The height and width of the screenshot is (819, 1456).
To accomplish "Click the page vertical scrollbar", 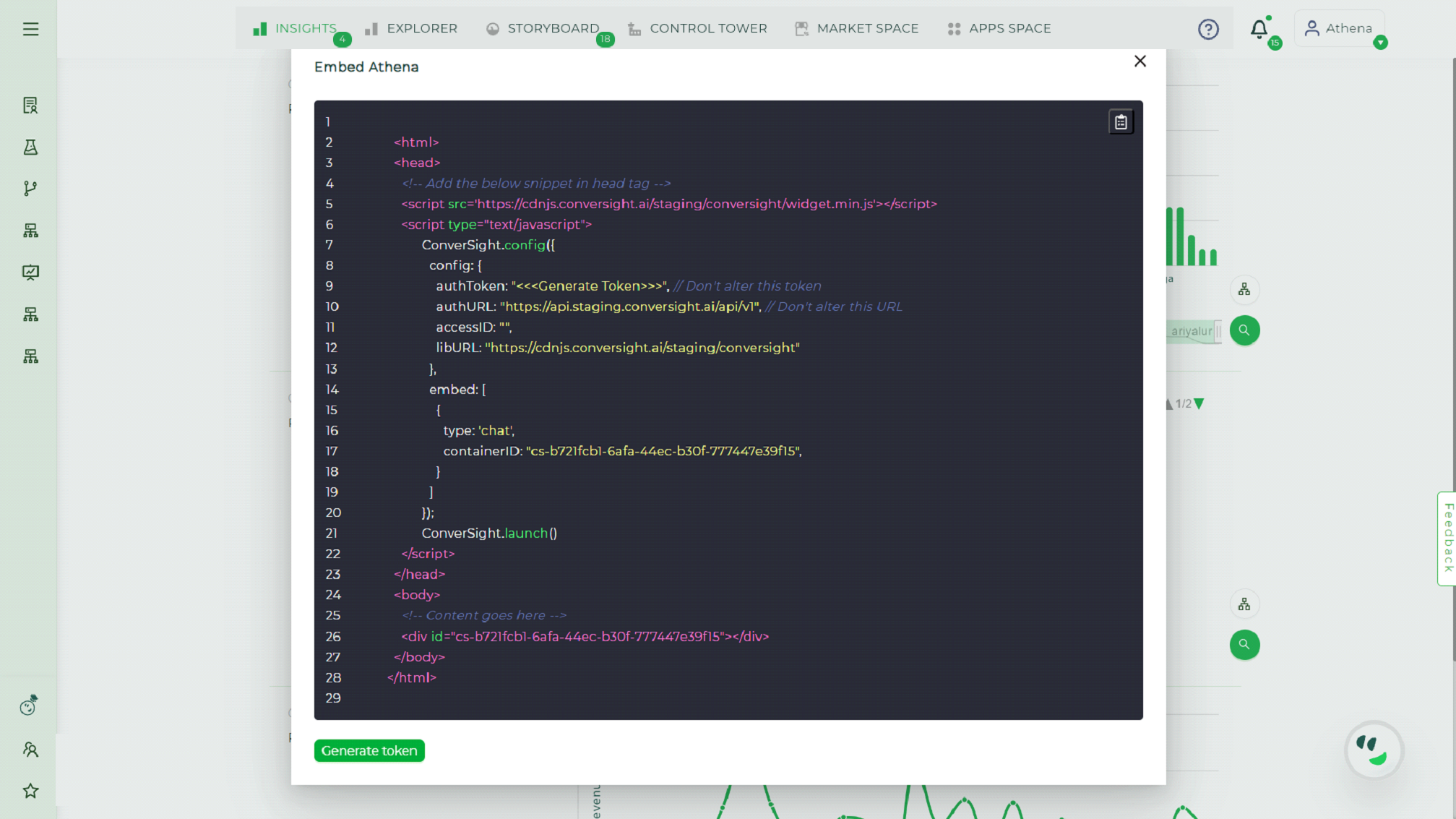I will point(1454,360).
